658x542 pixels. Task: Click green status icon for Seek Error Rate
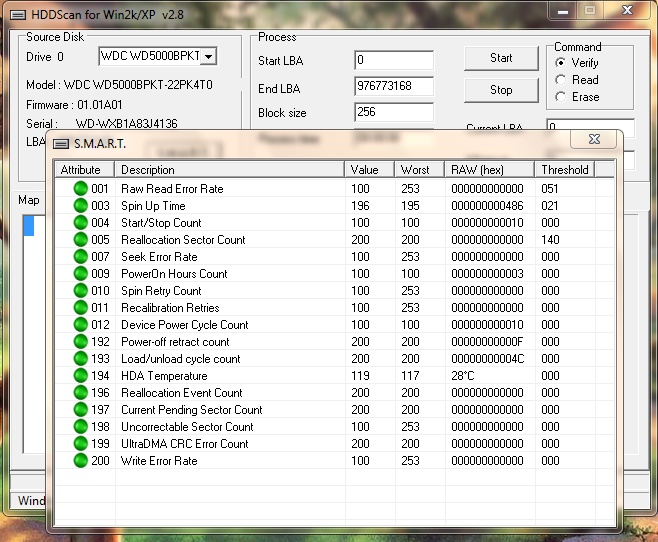[x=80, y=257]
